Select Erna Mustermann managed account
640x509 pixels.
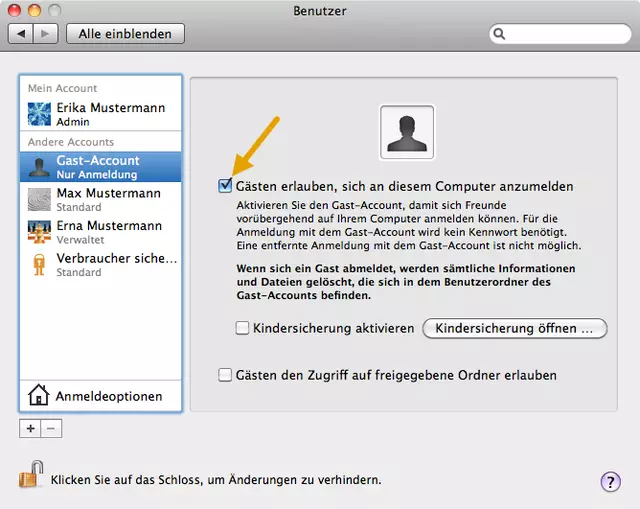tap(109, 232)
